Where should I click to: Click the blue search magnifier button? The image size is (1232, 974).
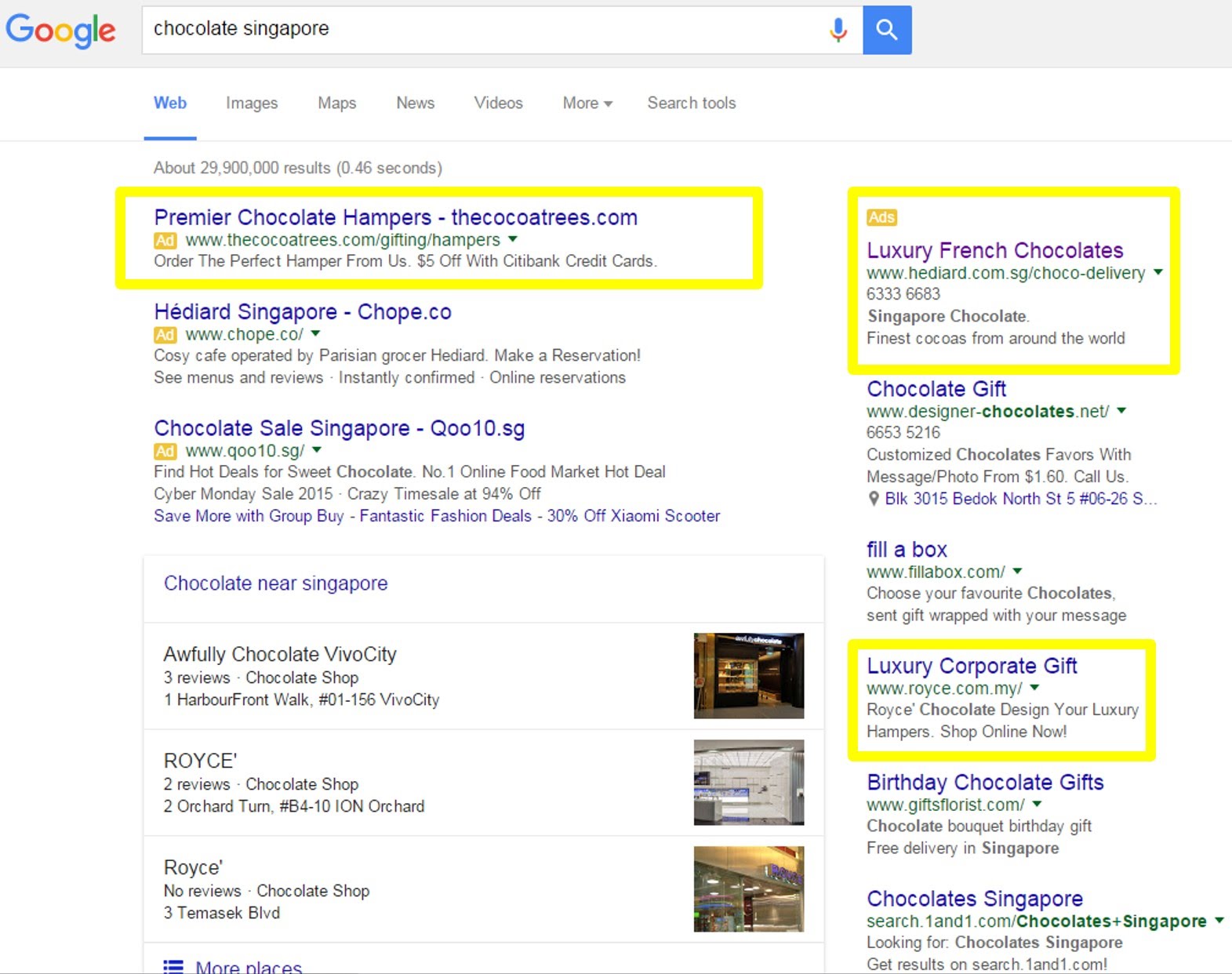click(887, 30)
